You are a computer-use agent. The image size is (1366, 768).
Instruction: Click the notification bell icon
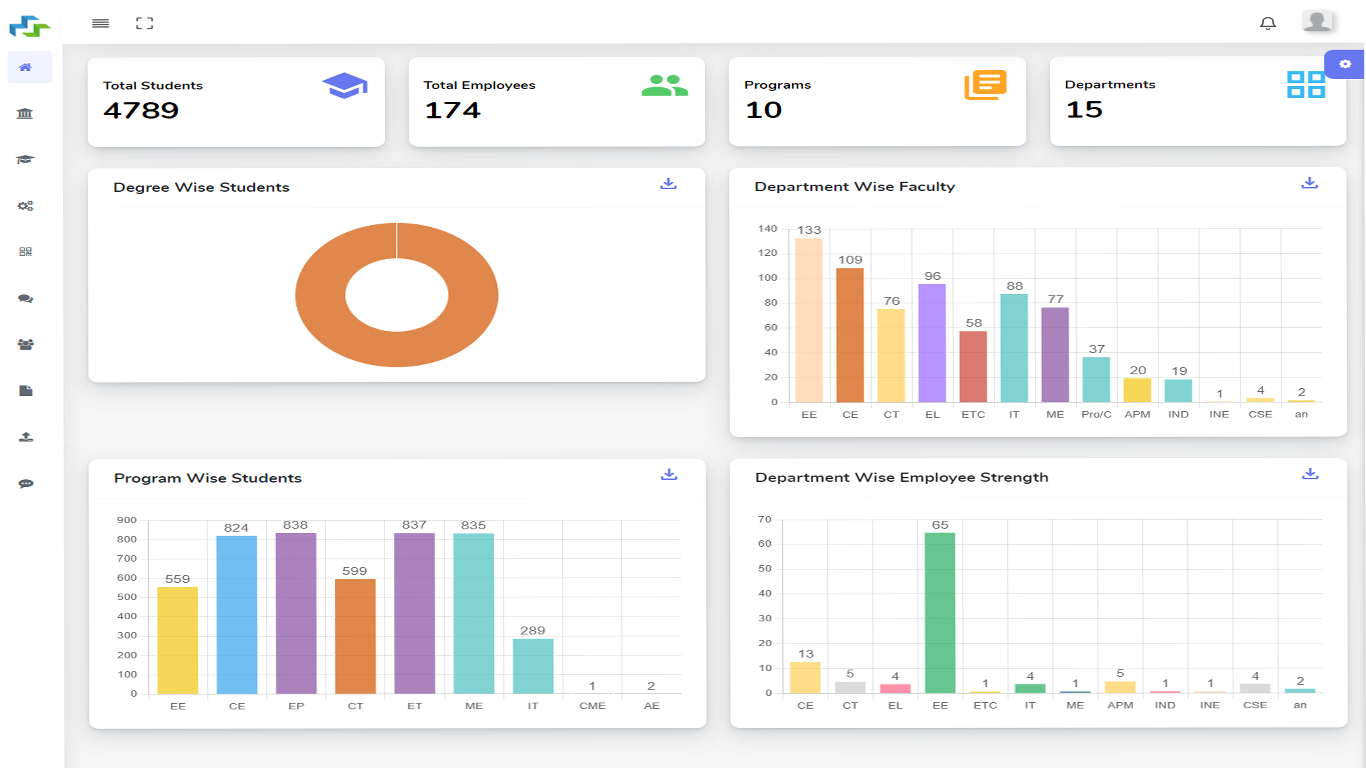tap(1268, 23)
